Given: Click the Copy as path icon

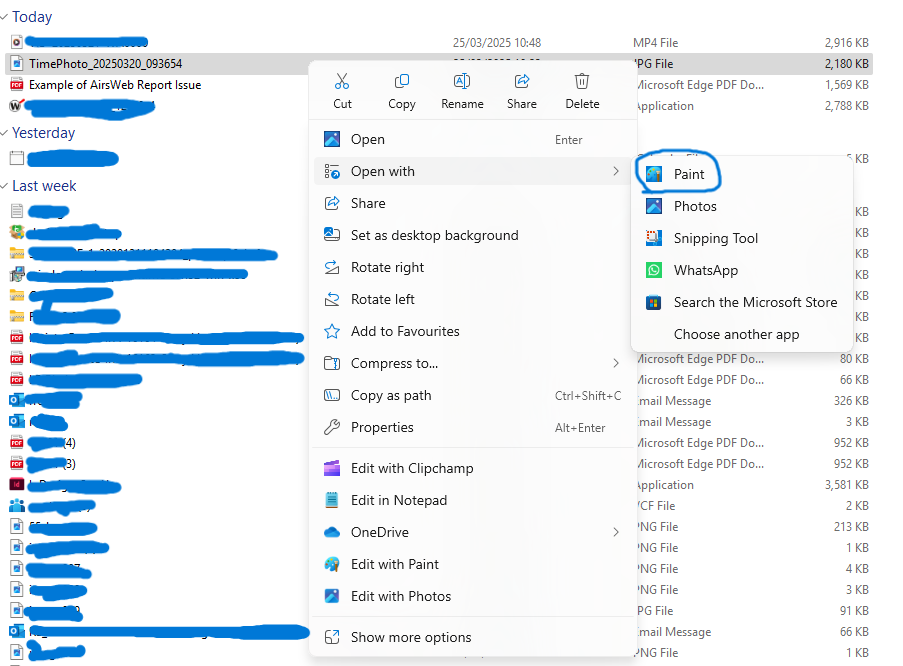Looking at the screenshot, I should [332, 395].
